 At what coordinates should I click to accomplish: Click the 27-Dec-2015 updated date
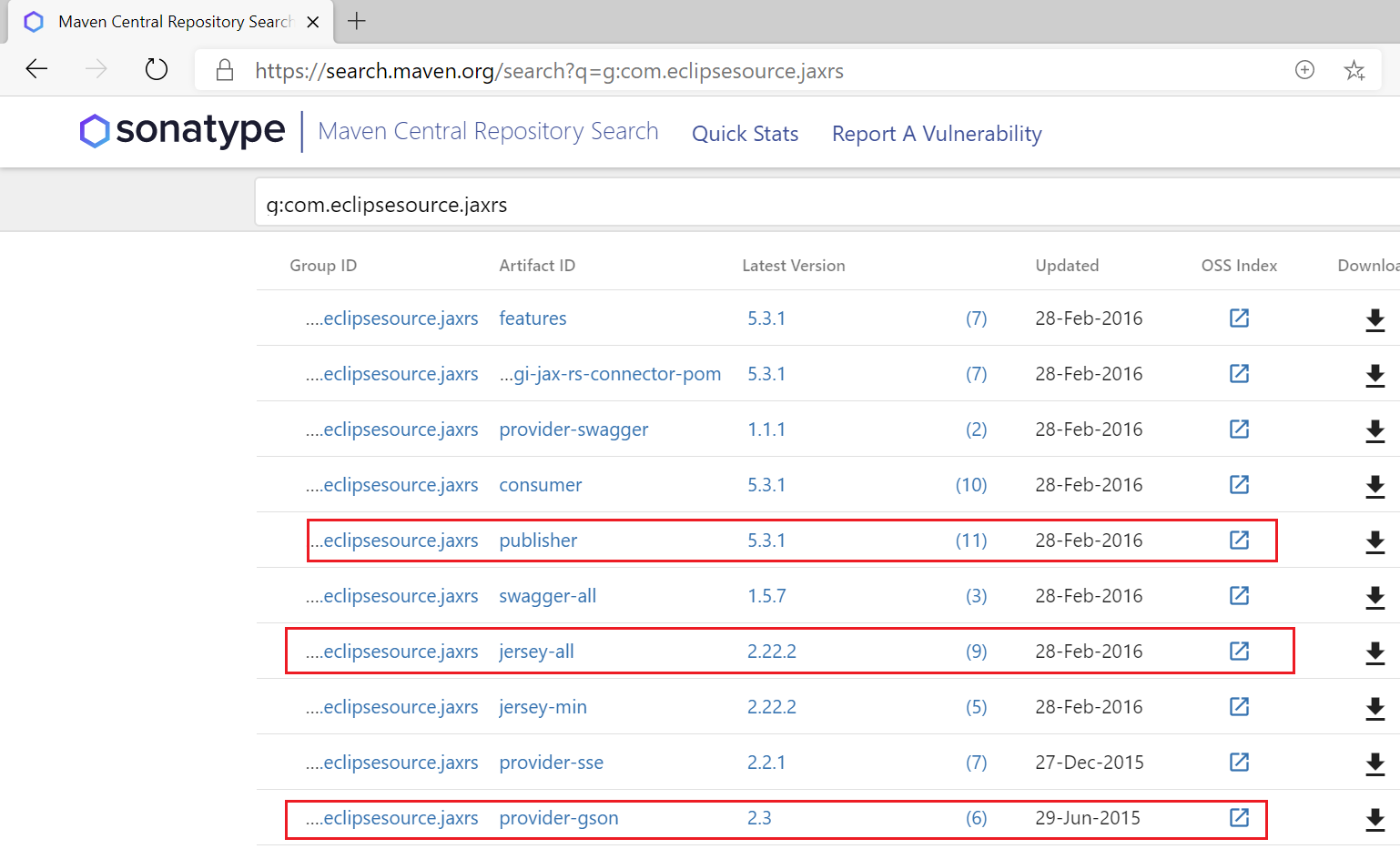point(1090,763)
